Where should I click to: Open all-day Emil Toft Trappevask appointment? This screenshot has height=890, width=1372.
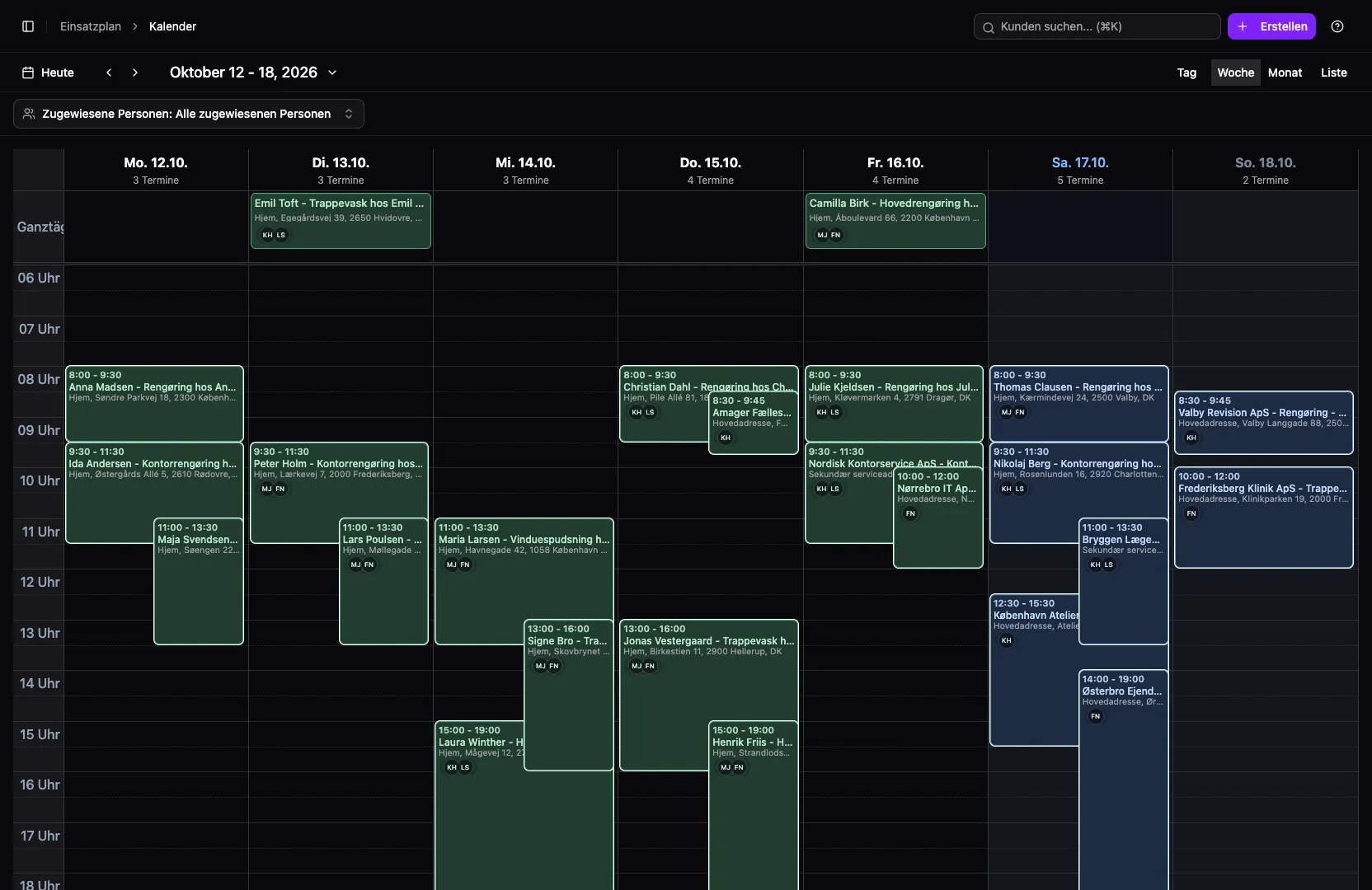tap(341, 221)
